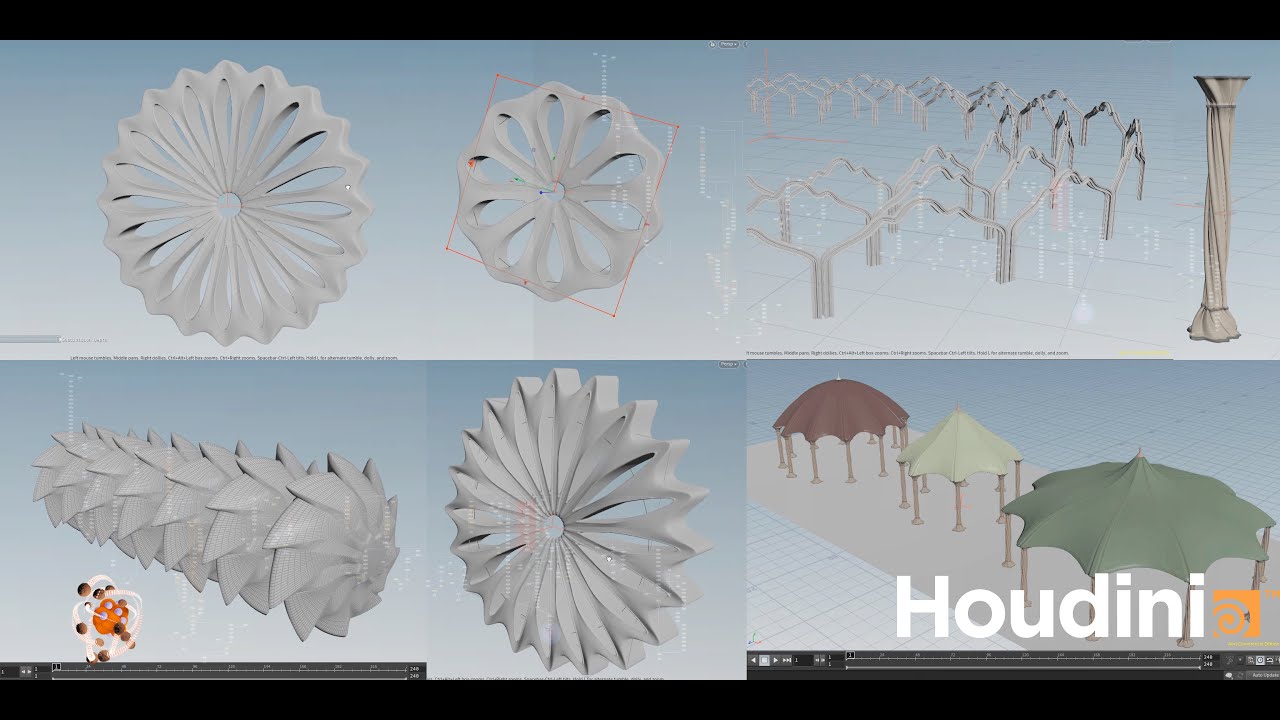This screenshot has height=720, width=1280.
Task: Jump to last frame in umbrella-scene playbar
Action: [787, 660]
